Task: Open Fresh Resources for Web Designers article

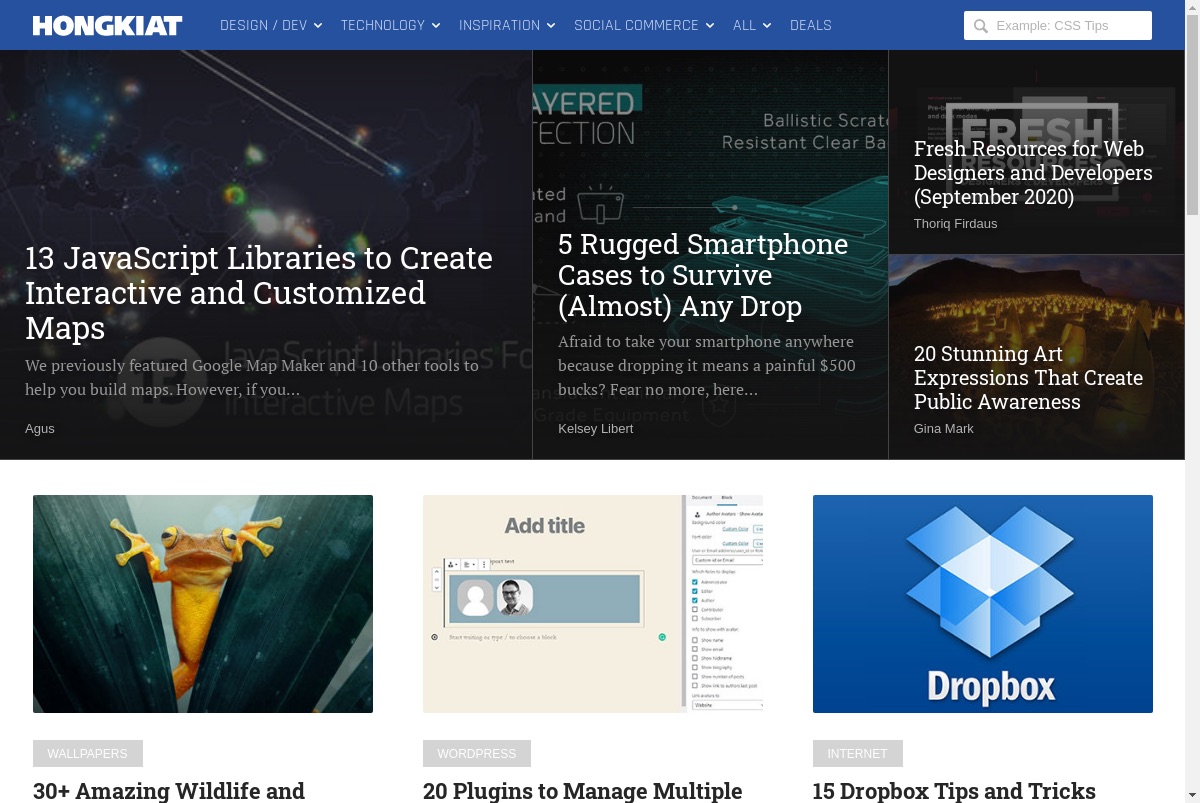Action: coord(1033,173)
